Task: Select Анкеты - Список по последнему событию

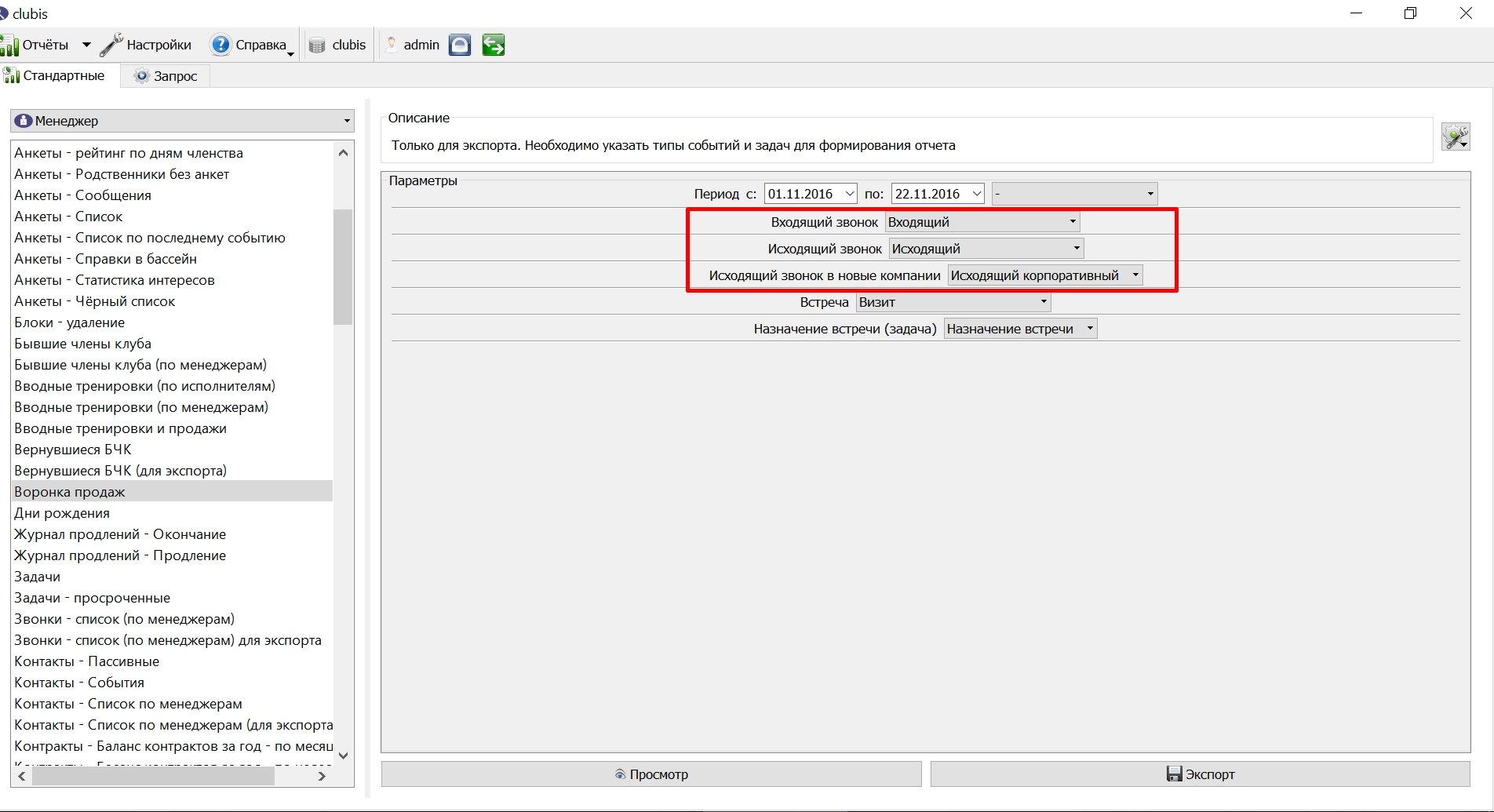Action: point(173,238)
